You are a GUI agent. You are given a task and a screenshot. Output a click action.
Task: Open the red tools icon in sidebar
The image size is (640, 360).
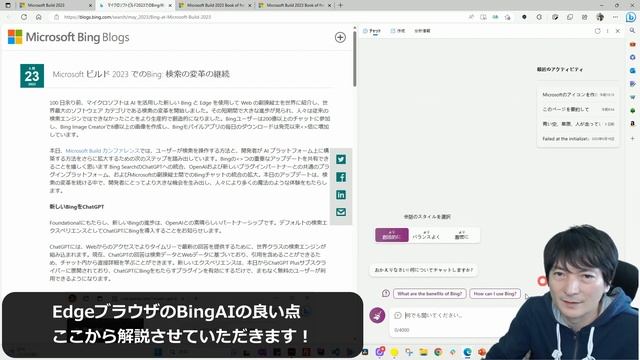click(632, 44)
